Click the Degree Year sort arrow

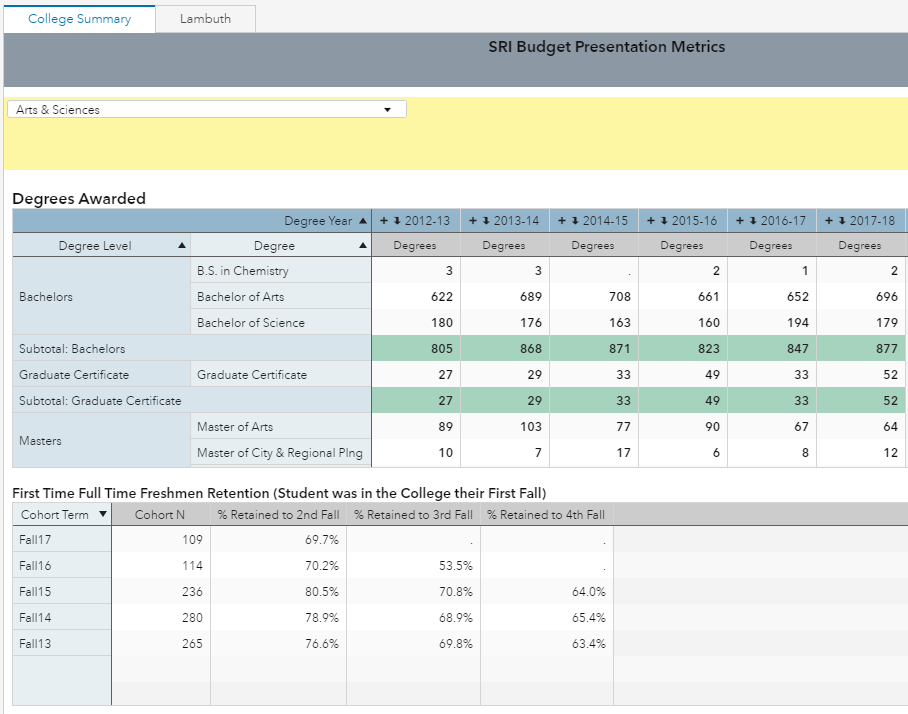click(363, 221)
